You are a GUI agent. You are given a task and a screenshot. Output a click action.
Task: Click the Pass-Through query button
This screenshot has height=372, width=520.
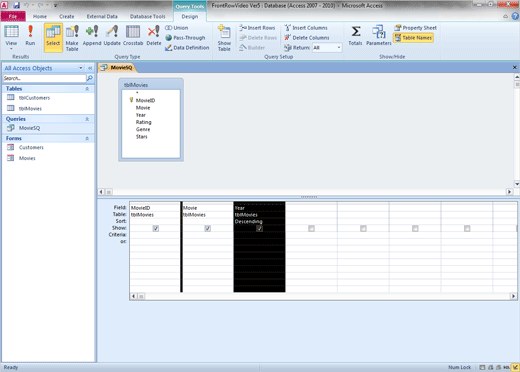pos(185,38)
